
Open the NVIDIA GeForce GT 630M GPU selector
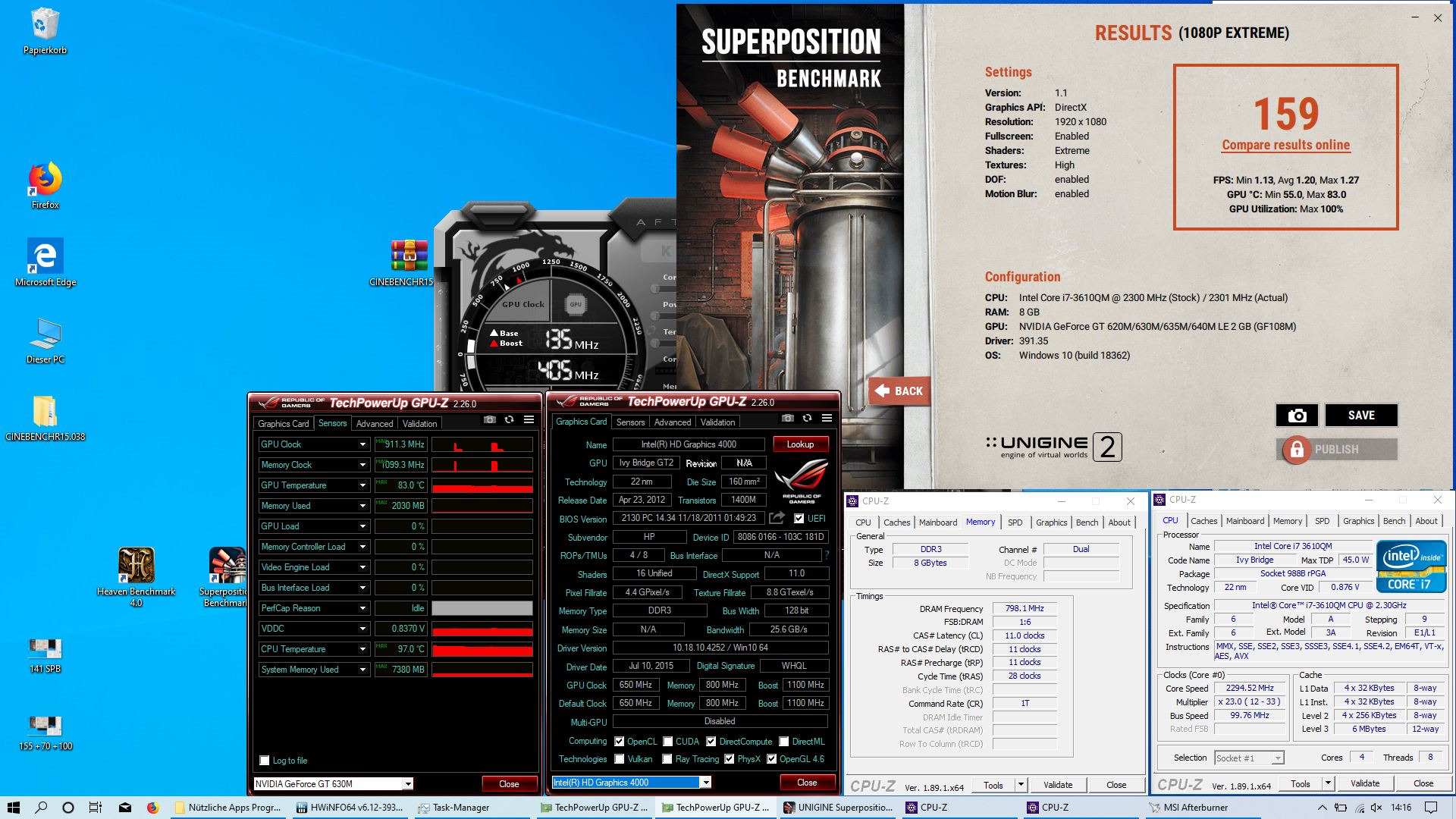(x=334, y=783)
